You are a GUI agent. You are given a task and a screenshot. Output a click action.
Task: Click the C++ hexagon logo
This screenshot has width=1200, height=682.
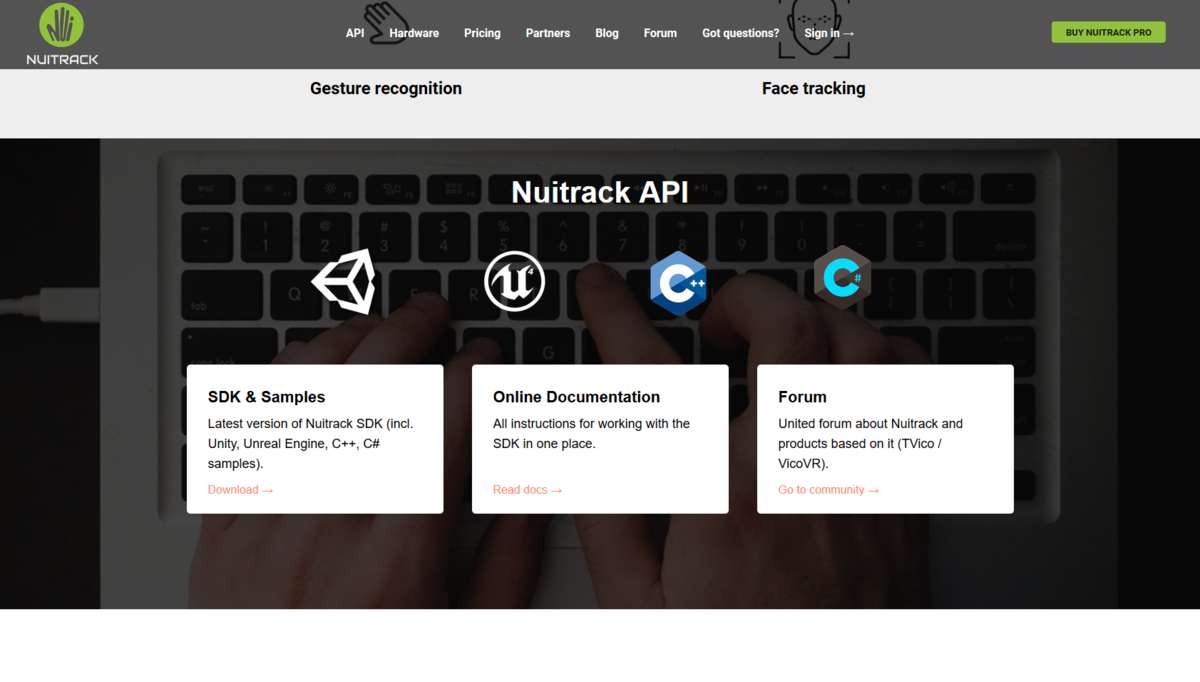click(678, 283)
